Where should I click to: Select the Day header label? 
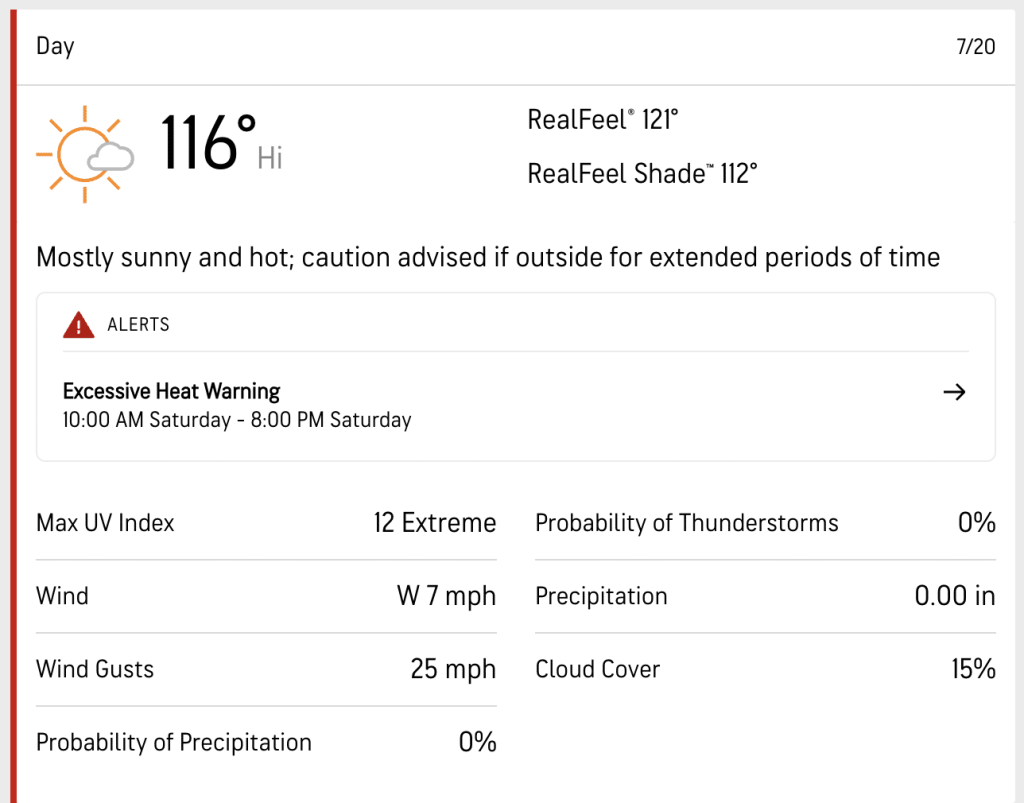tap(56, 46)
